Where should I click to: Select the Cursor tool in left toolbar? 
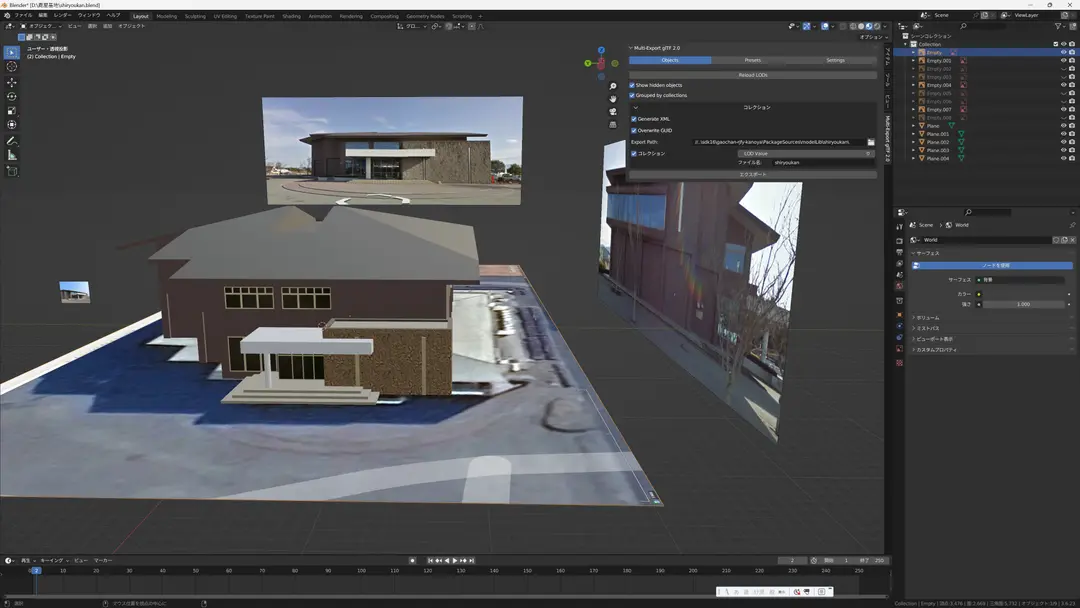tap(12, 67)
